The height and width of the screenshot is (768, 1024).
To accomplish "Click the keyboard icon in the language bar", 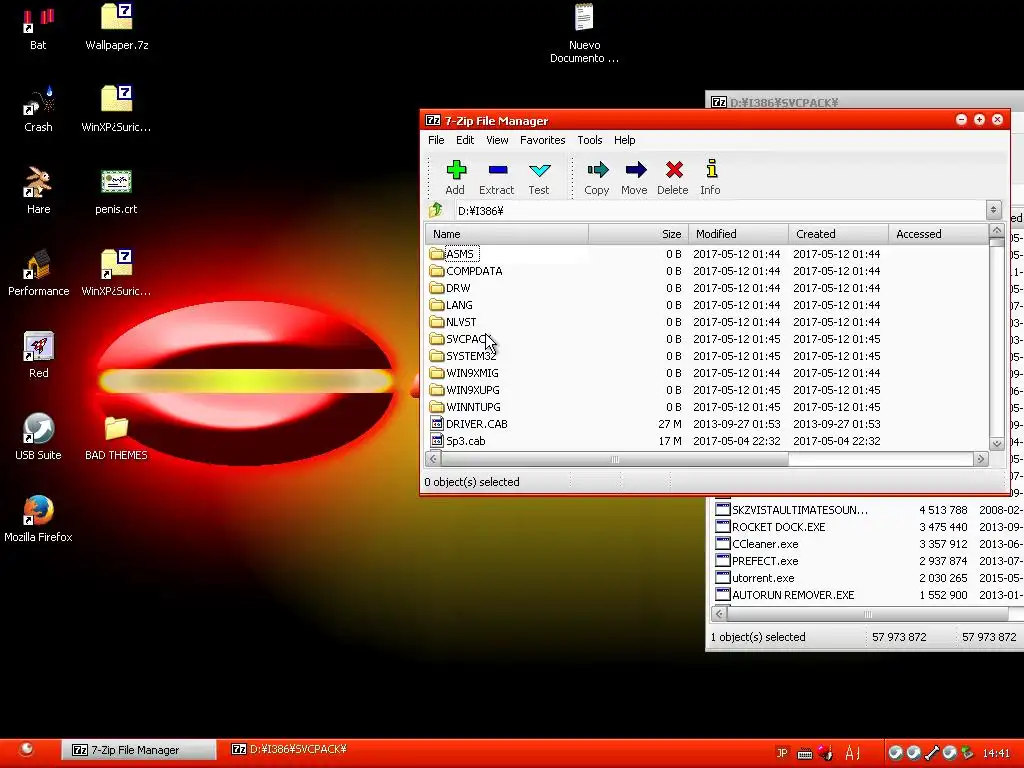I will (805, 754).
